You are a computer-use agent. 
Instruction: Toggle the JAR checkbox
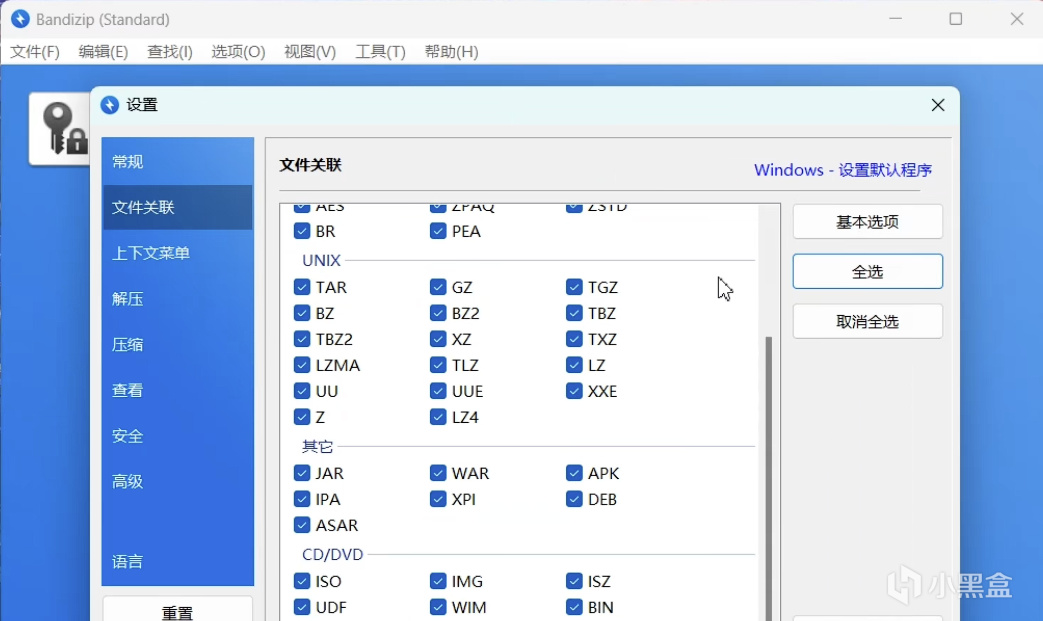(302, 473)
